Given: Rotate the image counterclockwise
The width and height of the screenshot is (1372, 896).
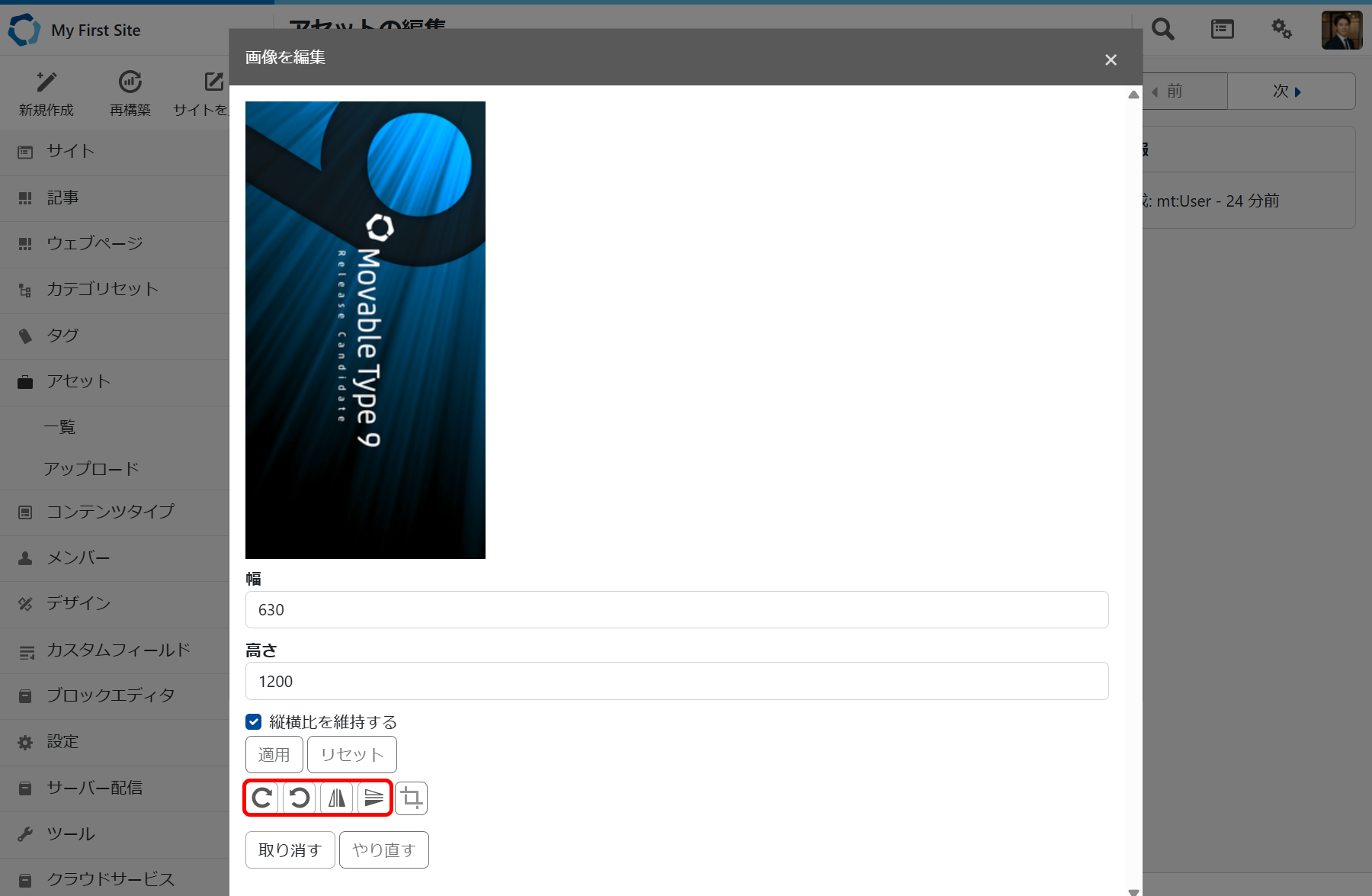Looking at the screenshot, I should pos(300,798).
